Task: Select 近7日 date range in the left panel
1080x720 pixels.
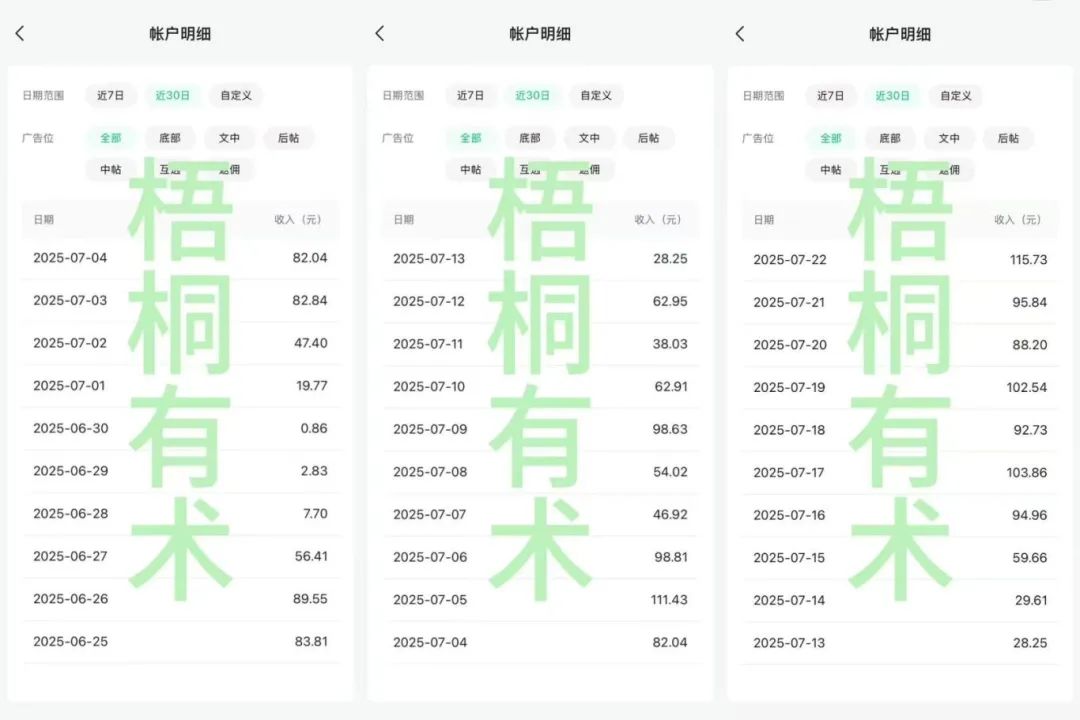Action: click(x=111, y=96)
